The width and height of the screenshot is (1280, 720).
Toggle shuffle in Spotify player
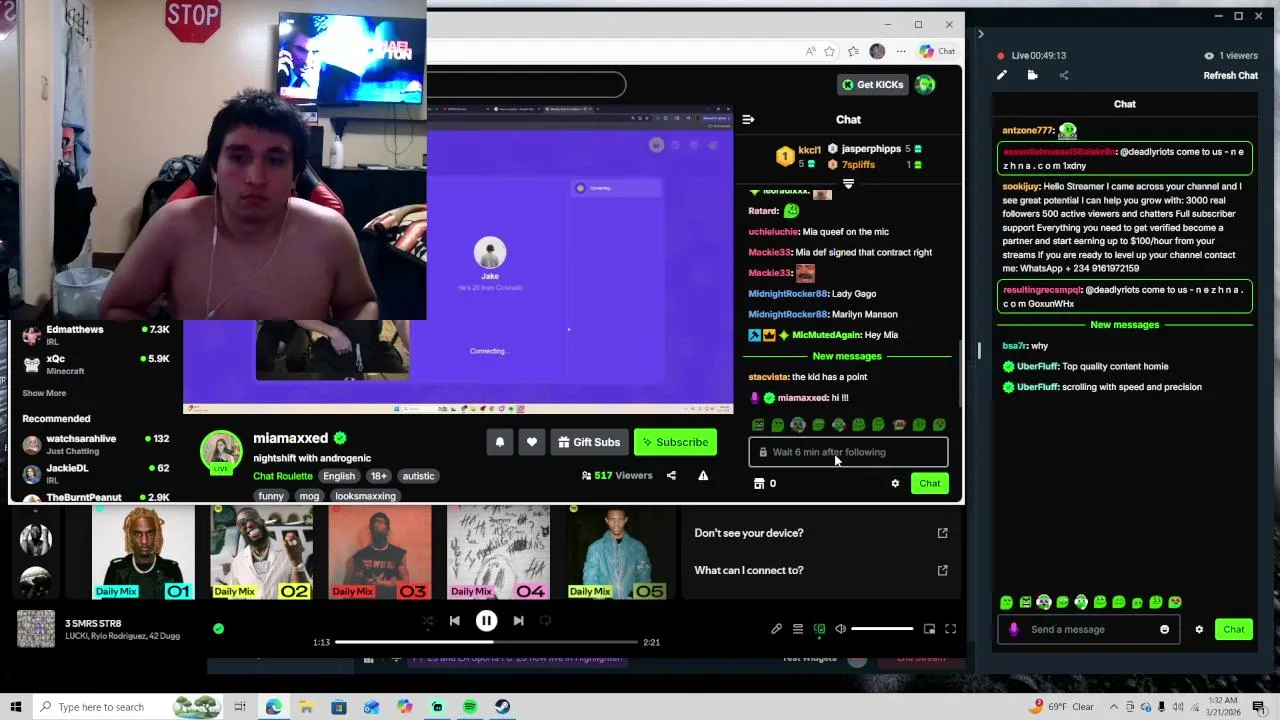pos(427,621)
